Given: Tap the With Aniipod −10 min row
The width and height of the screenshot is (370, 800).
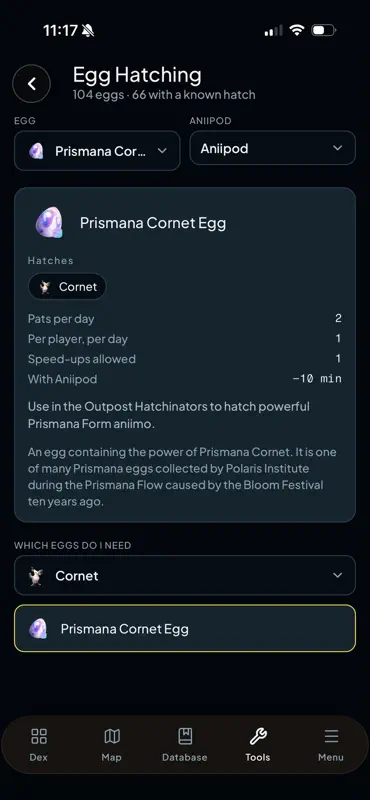Looking at the screenshot, I should pos(185,379).
